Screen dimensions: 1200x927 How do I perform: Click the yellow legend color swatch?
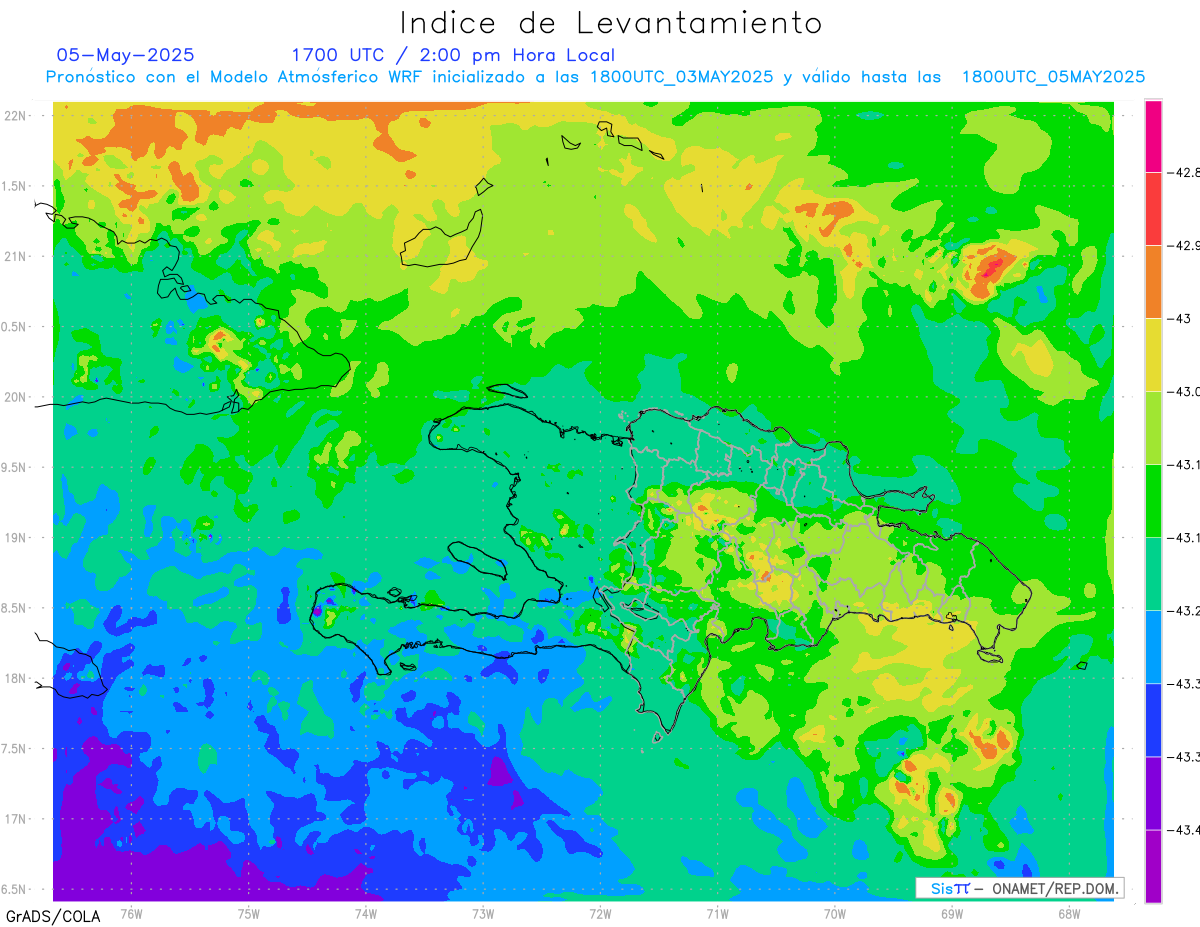click(1153, 355)
